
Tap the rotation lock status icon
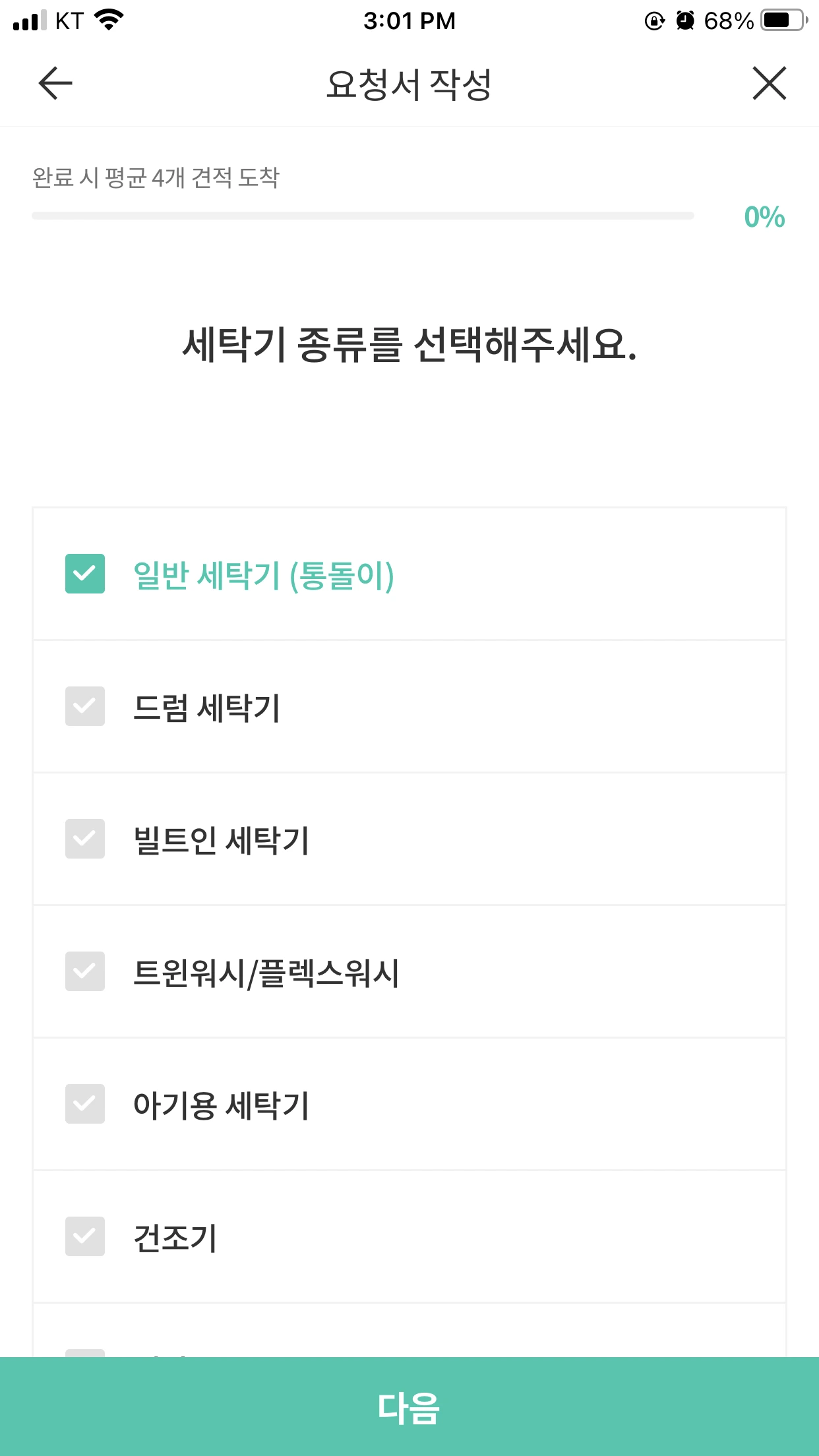coord(654,21)
